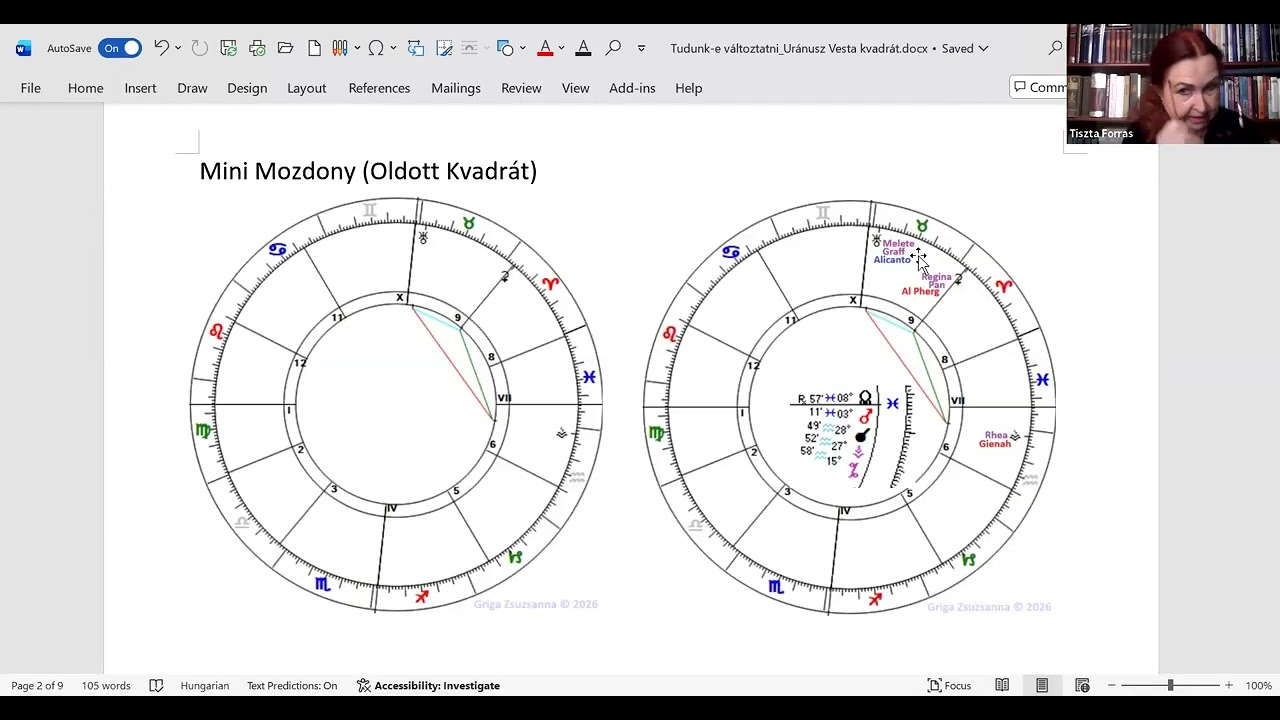Click the Redo icon

tap(199, 48)
